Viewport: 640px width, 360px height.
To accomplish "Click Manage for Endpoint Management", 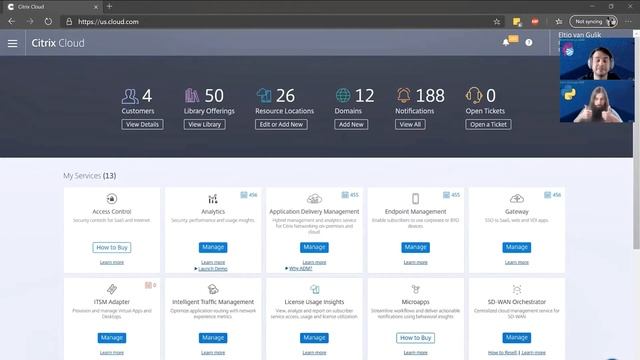I will tap(416, 247).
